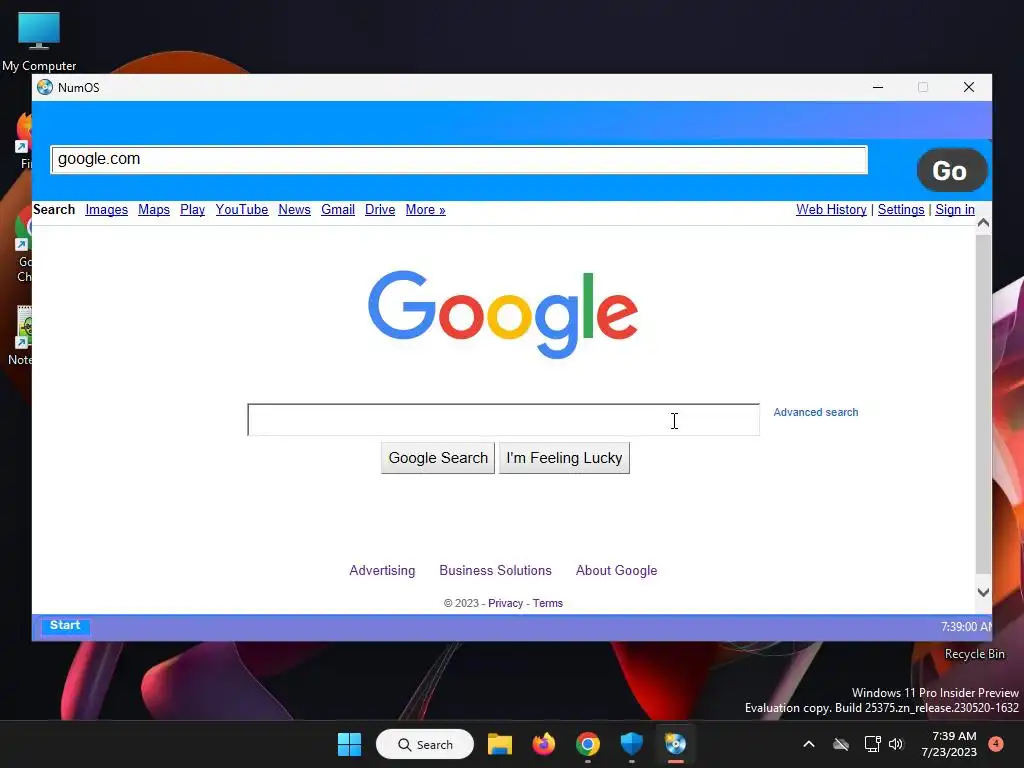Click the Sign in link
Screen dimensions: 1024x768
click(955, 210)
